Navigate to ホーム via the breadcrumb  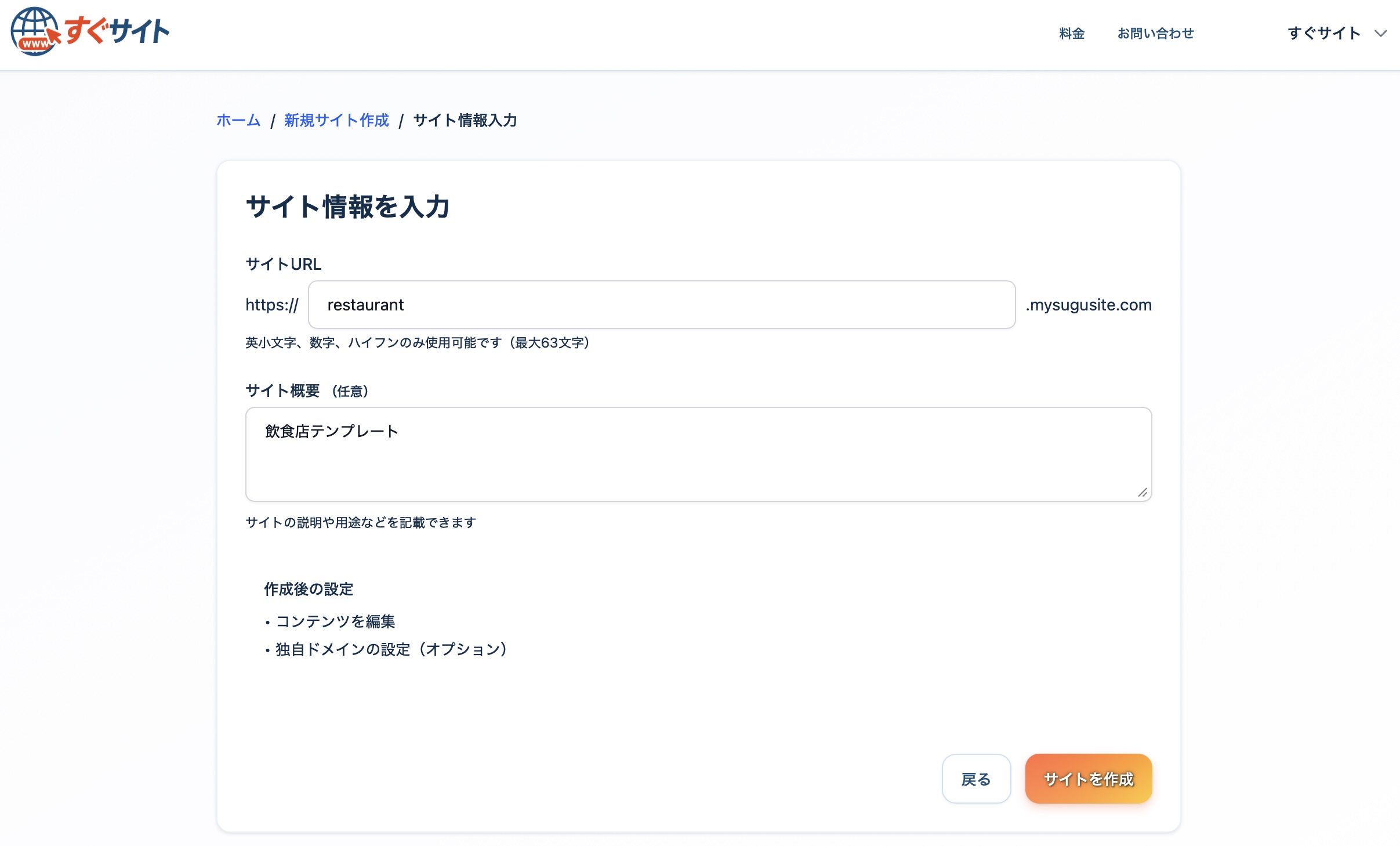[x=238, y=121]
